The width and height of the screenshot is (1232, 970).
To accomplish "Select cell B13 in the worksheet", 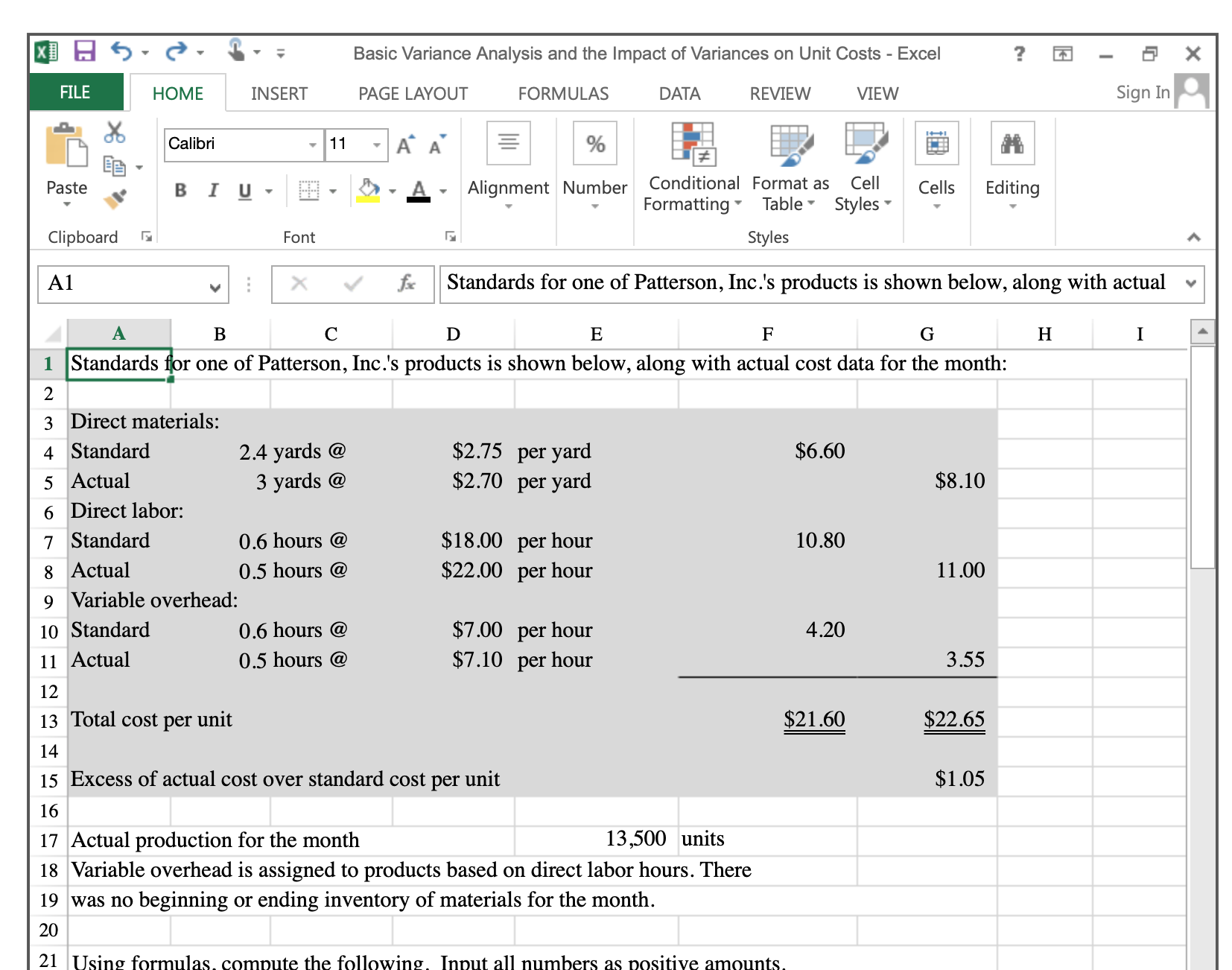I will point(220,720).
